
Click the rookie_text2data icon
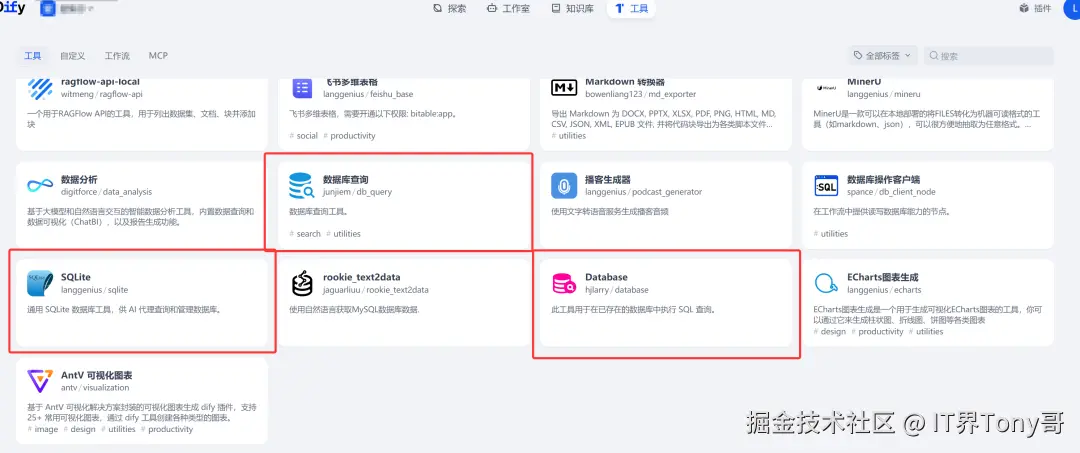(302, 284)
